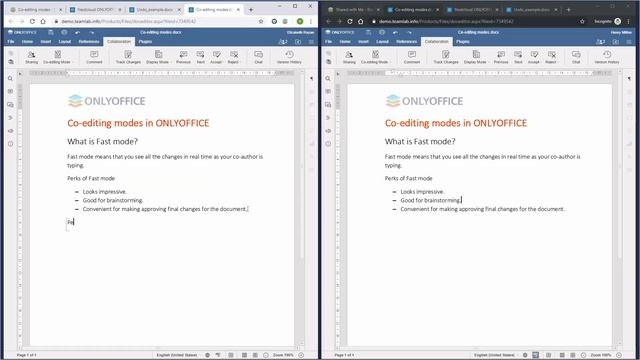Open Chat panel button in left window ribbon
Screen dimensions: 640x360
coord(258,57)
